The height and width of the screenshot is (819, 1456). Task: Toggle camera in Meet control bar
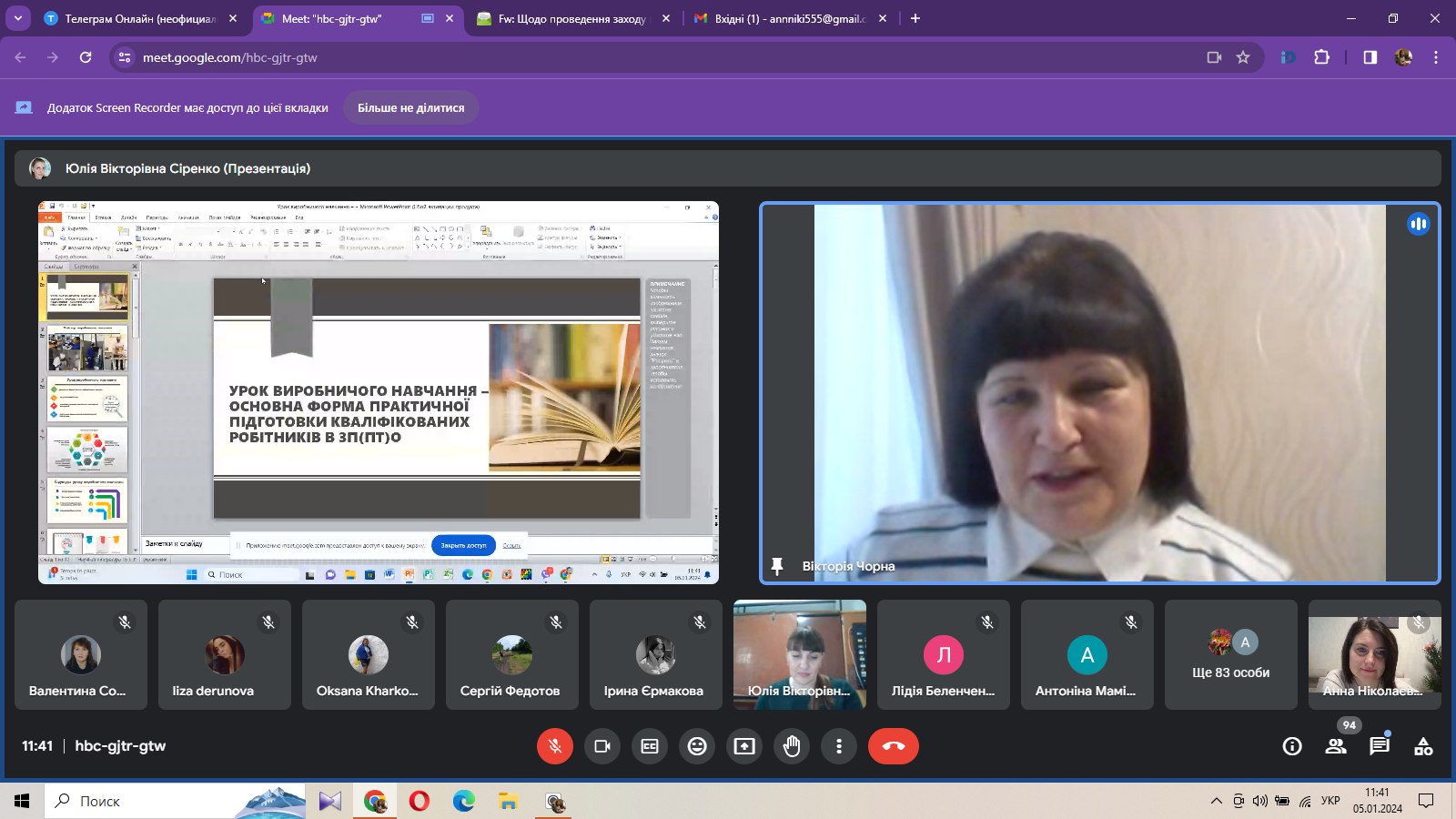coord(602,746)
